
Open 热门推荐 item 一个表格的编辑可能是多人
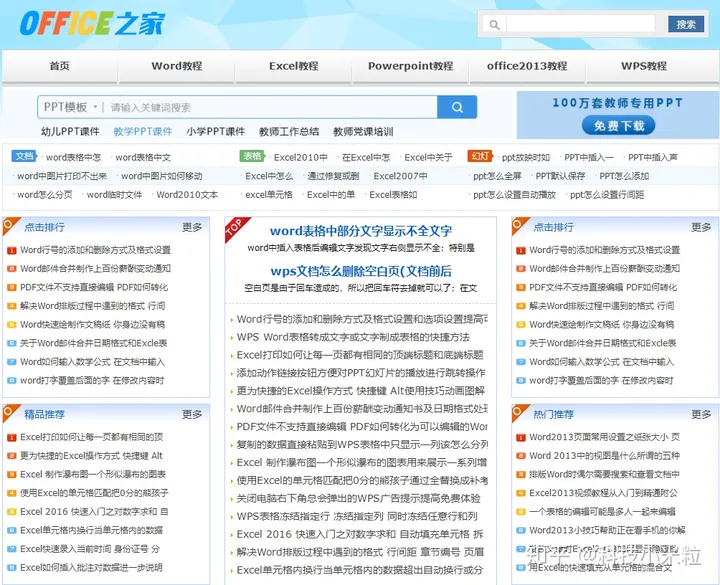[602, 512]
